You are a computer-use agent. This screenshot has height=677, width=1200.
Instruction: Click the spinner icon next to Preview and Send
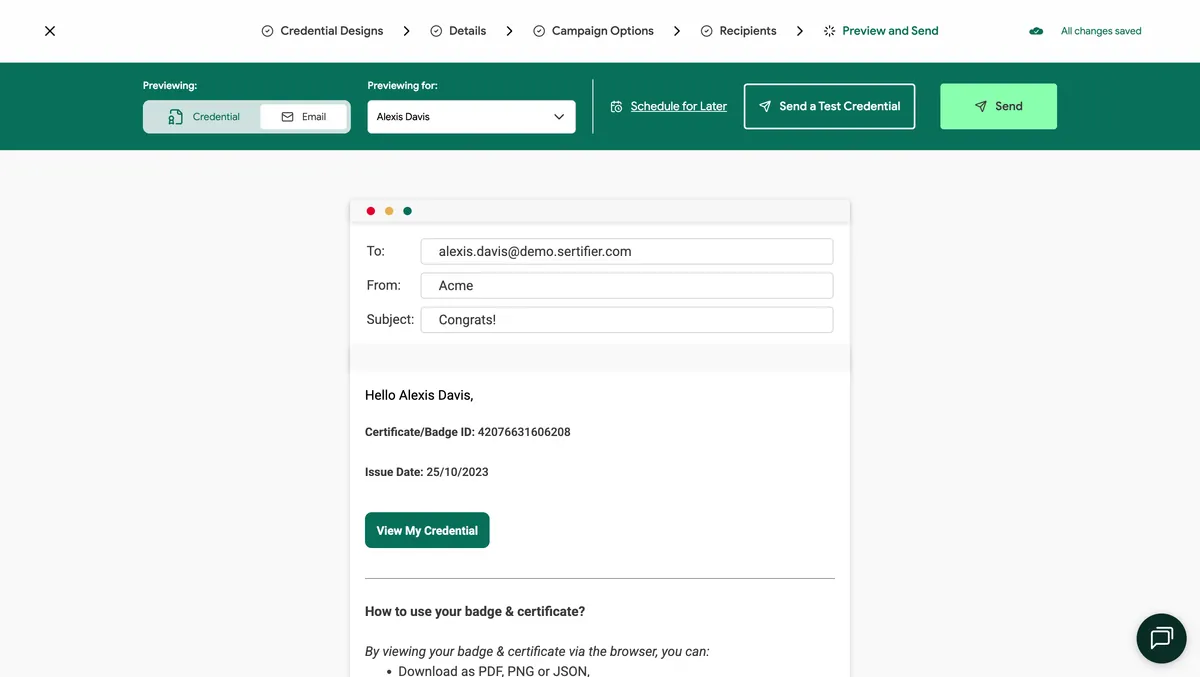[x=828, y=31]
